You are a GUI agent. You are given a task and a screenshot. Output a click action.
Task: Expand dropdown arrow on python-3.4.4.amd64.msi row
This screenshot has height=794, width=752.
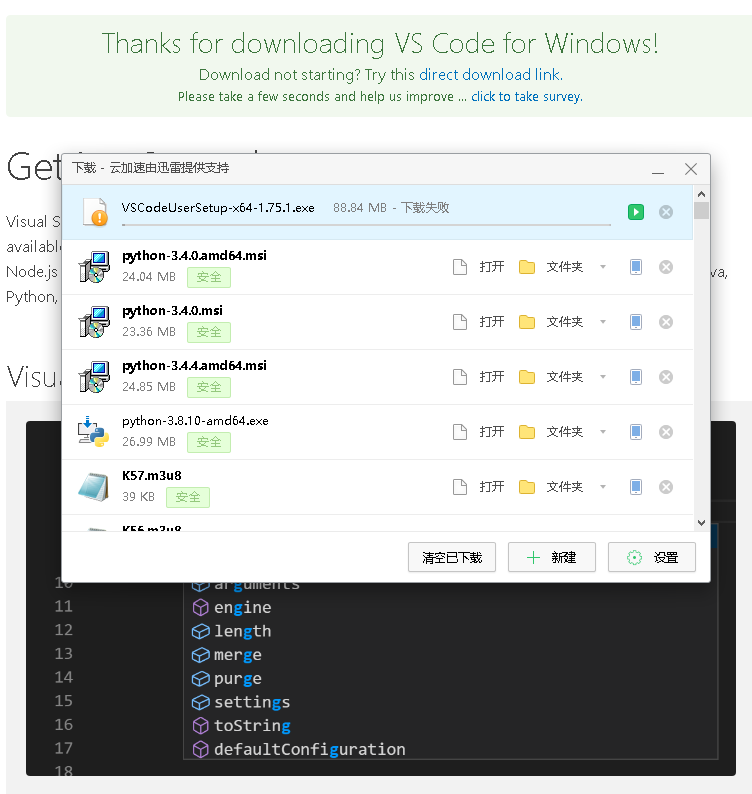click(603, 377)
